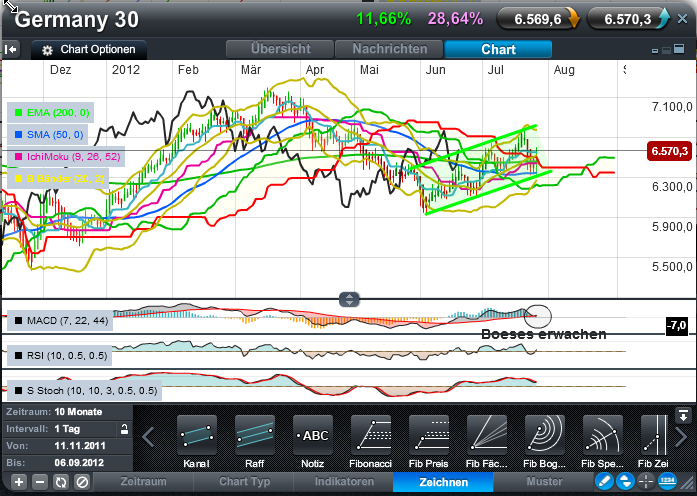The image size is (697, 496).
Task: Switch to the Übersicht tab
Action: point(280,49)
